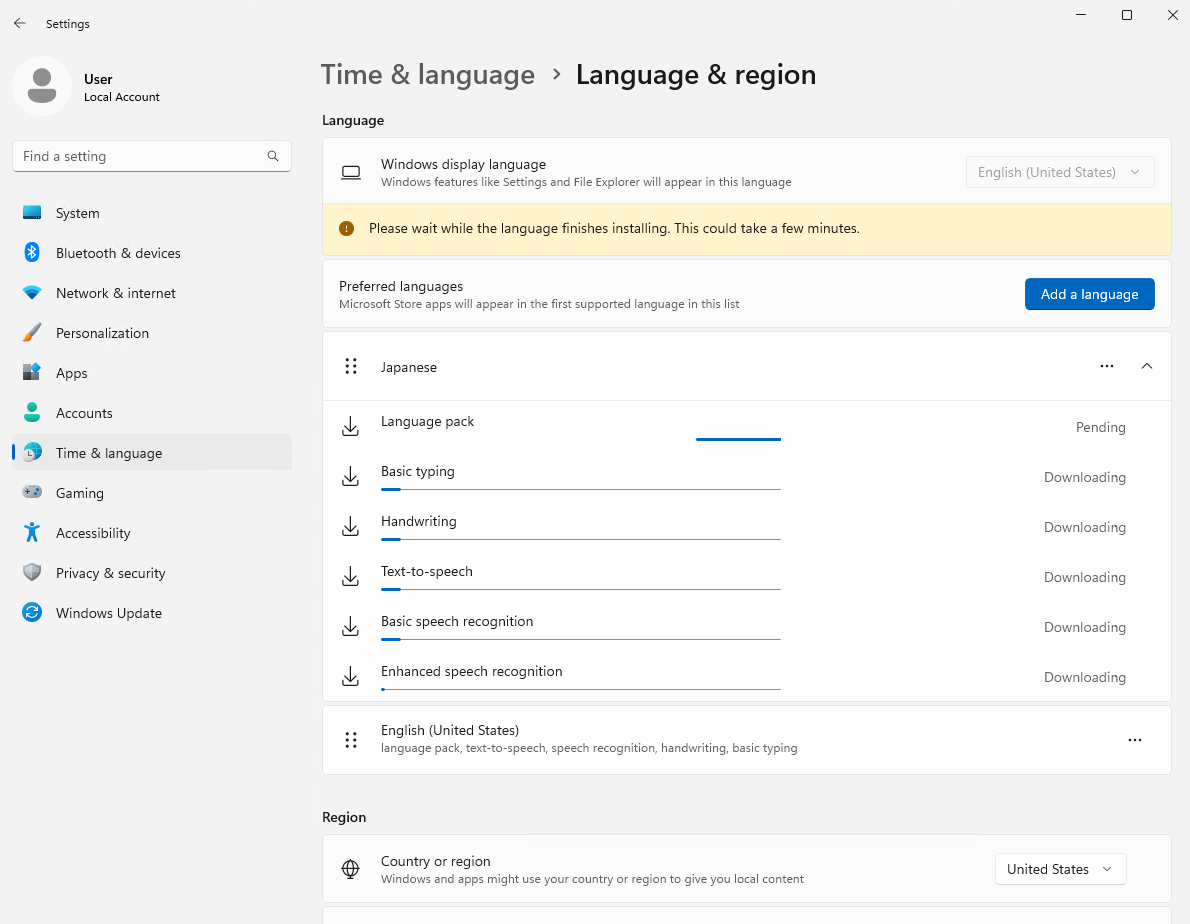Click Enhanced speech recognition download icon
Screen dimensions: 1190x924
[x=350, y=677]
